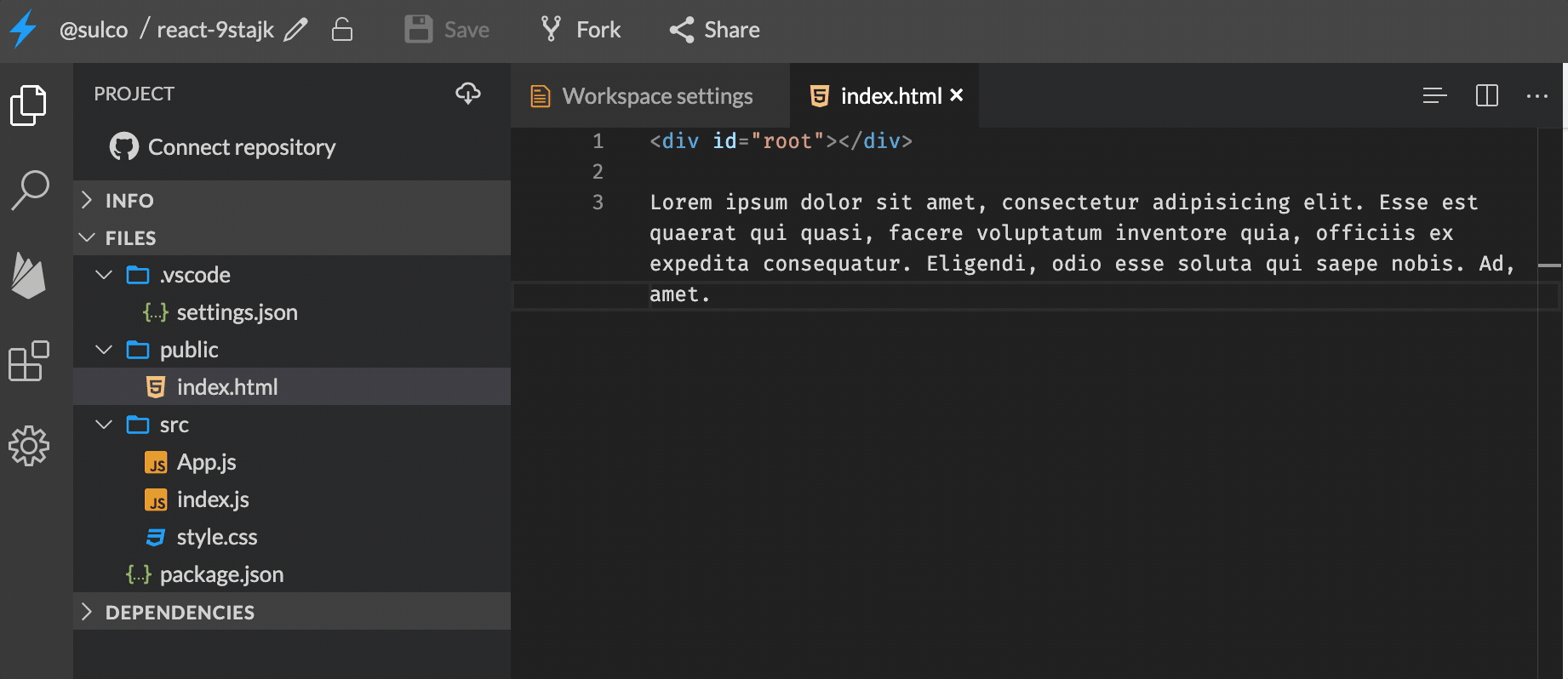Screen dimensions: 1568x679
Task: Open App.js file
Action: point(292,462)
